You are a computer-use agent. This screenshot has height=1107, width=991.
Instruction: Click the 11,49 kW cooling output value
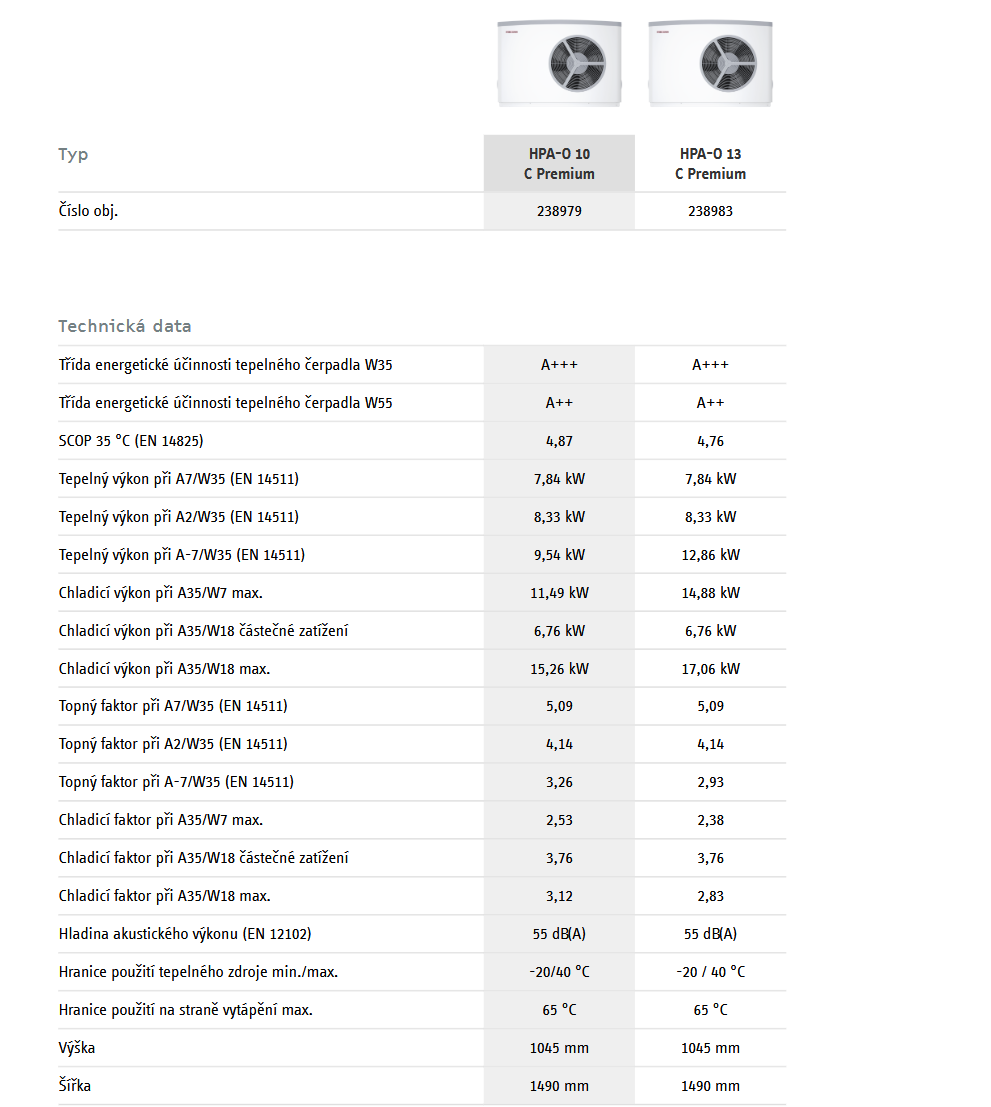(559, 593)
